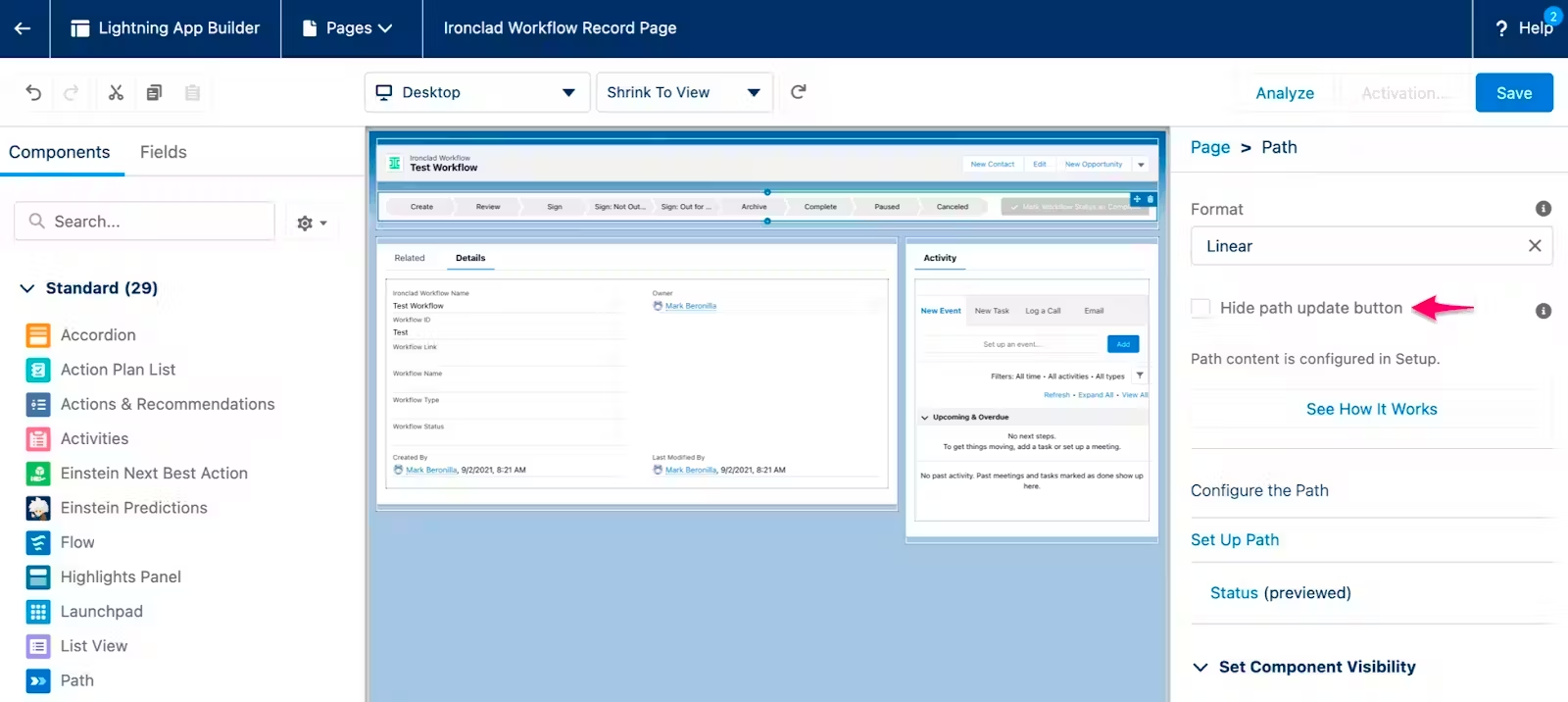The height and width of the screenshot is (702, 1568).
Task: Click the Archive stage in the path
Action: click(754, 207)
